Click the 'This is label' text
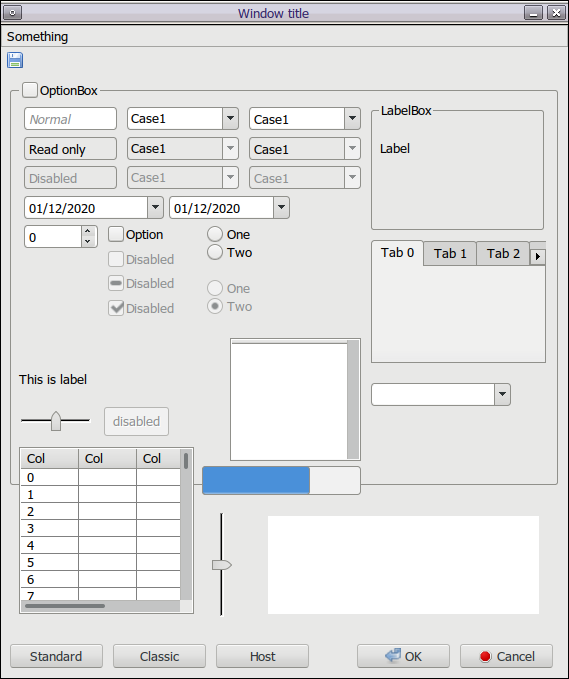This screenshot has width=569, height=679. [x=53, y=379]
